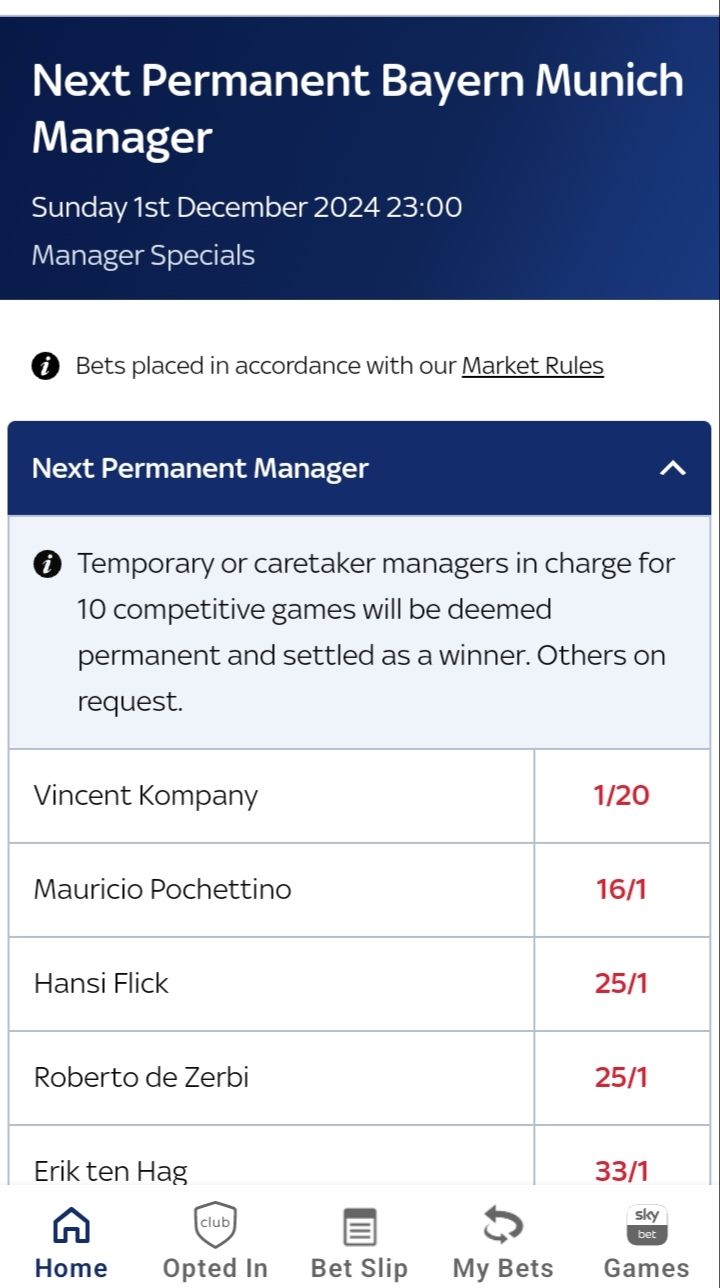
Task: Select Hansi Flick 25/1 odds
Action: coord(621,984)
